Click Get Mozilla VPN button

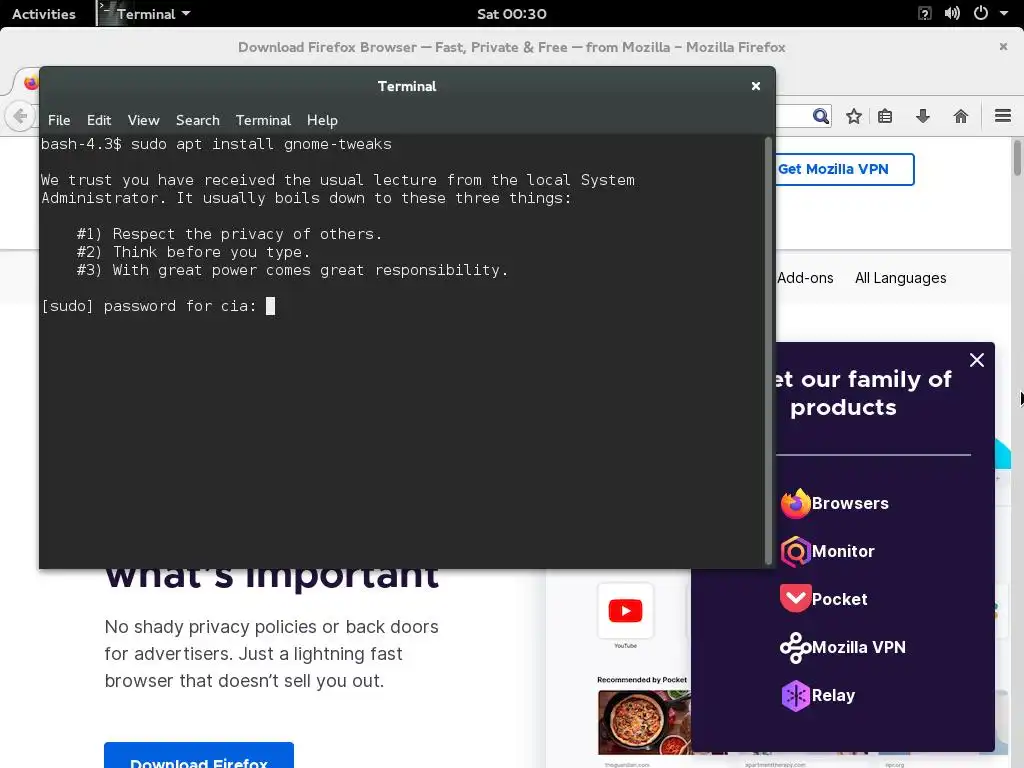pyautogui.click(x=844, y=169)
